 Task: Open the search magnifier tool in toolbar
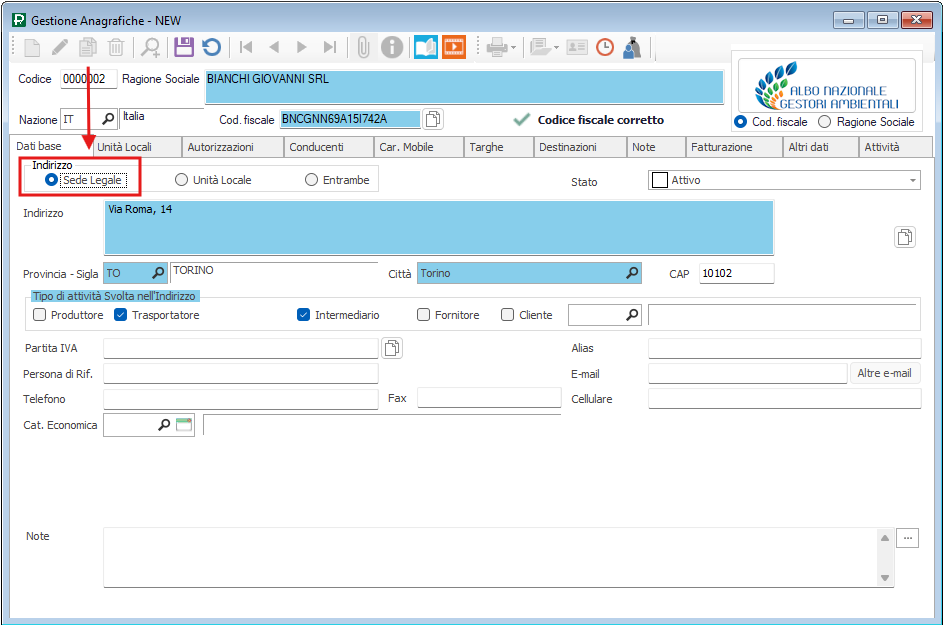pos(150,47)
